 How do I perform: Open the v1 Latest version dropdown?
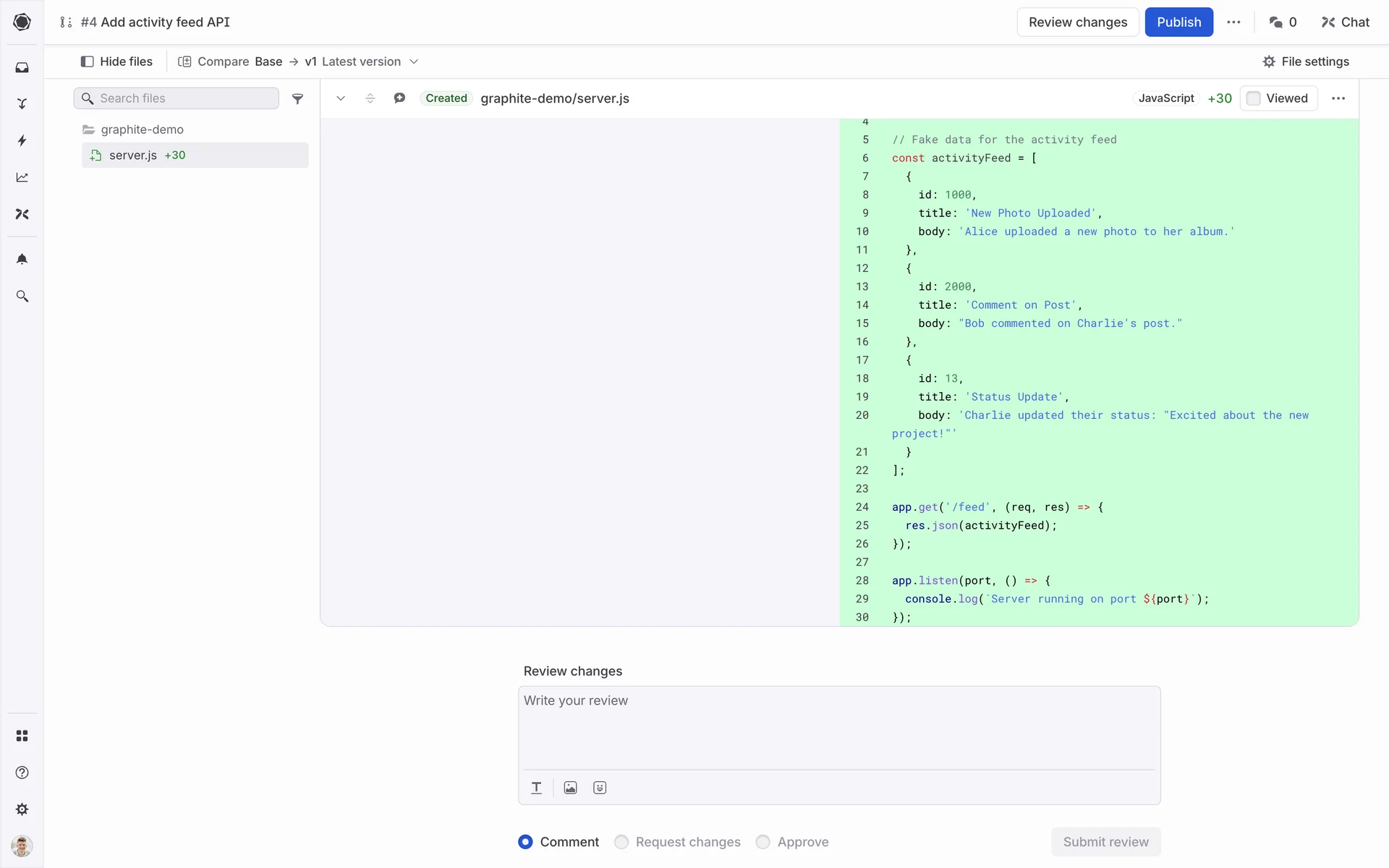(x=361, y=61)
